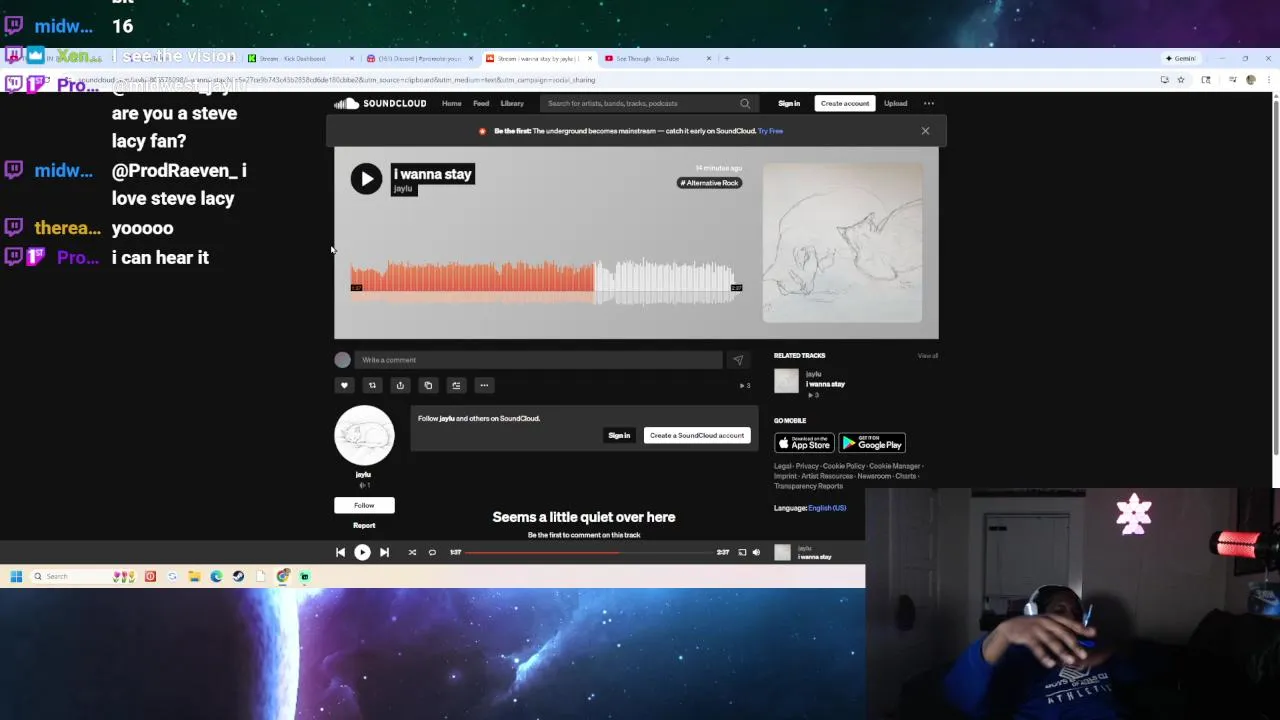The width and height of the screenshot is (1280, 720).
Task: Open the jaylu artist name under the track title
Action: coord(403,189)
